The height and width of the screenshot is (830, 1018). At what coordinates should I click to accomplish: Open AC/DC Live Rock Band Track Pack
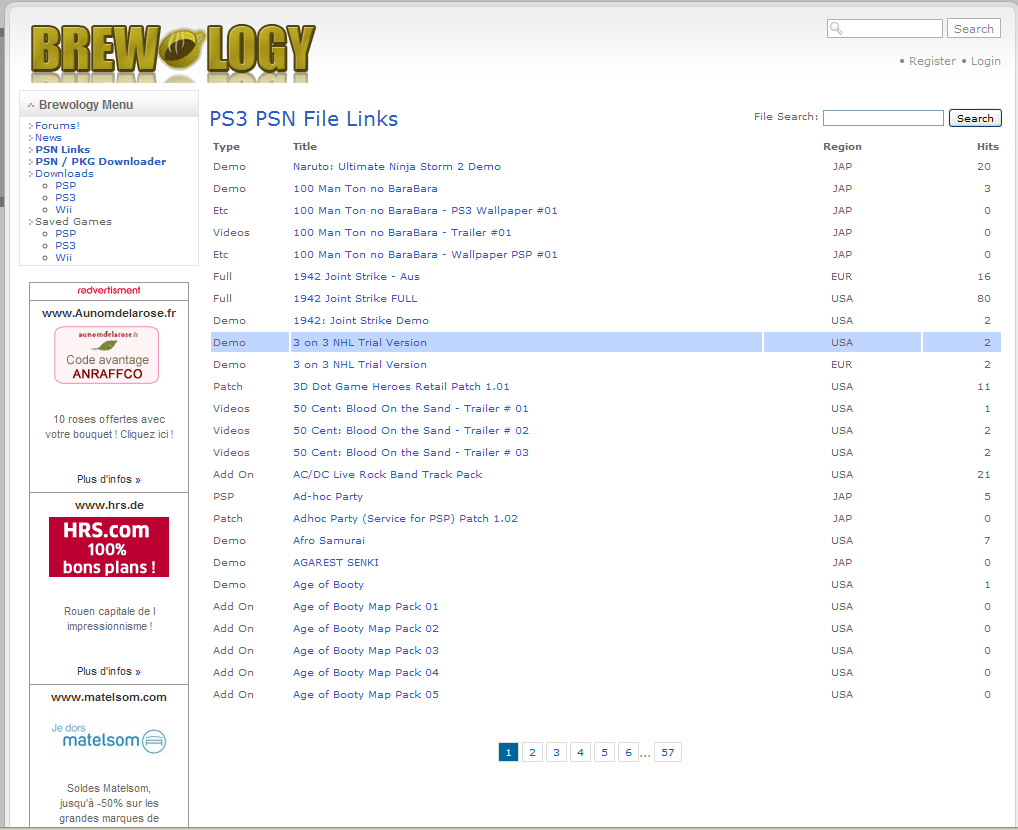(388, 475)
